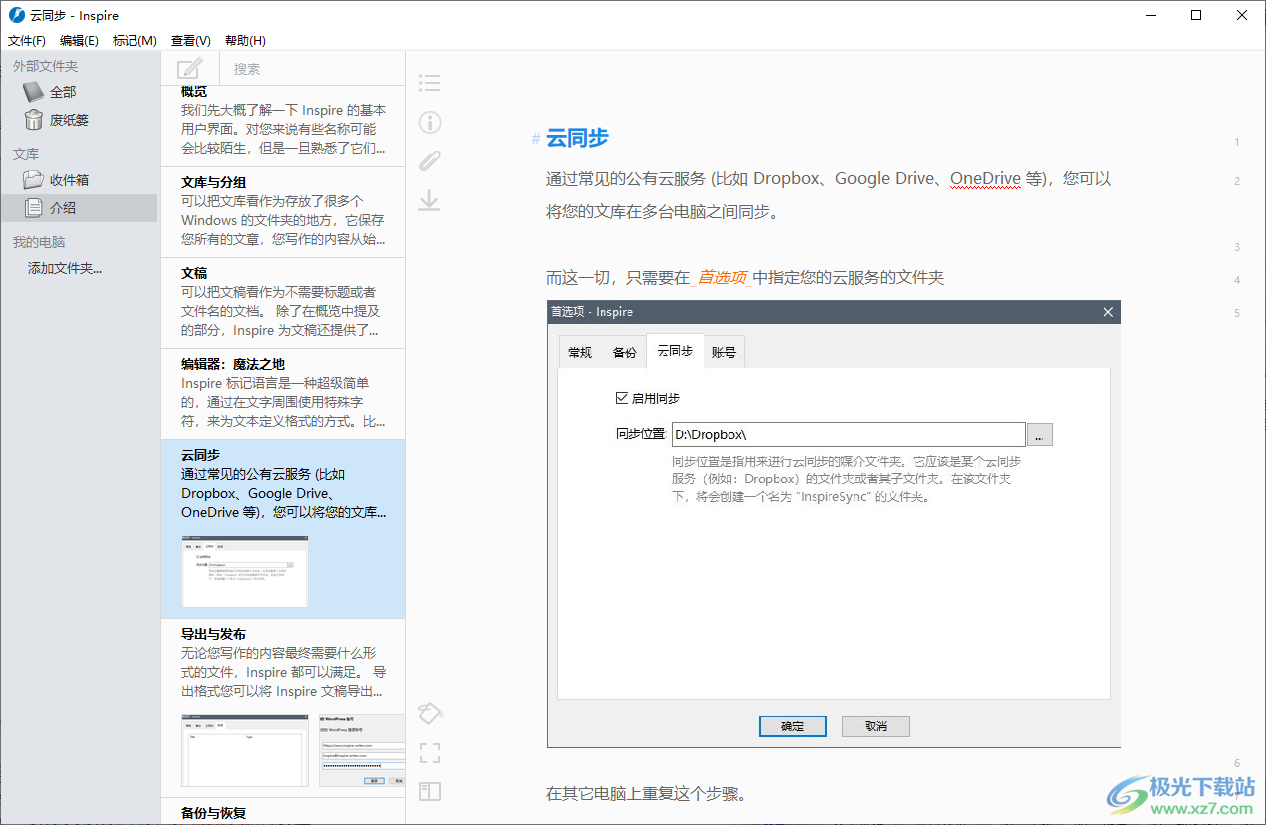Click 添加文件夹... to add folder
Image resolution: width=1266 pixels, height=825 pixels.
point(65,268)
